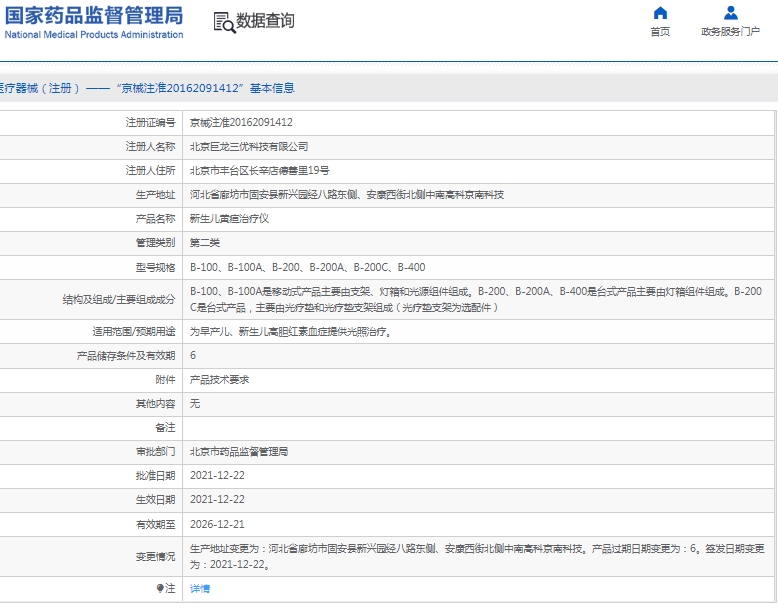Click the bullet icon beside 注 label
Viewport: 778px width, 609px height.
pos(160,588)
